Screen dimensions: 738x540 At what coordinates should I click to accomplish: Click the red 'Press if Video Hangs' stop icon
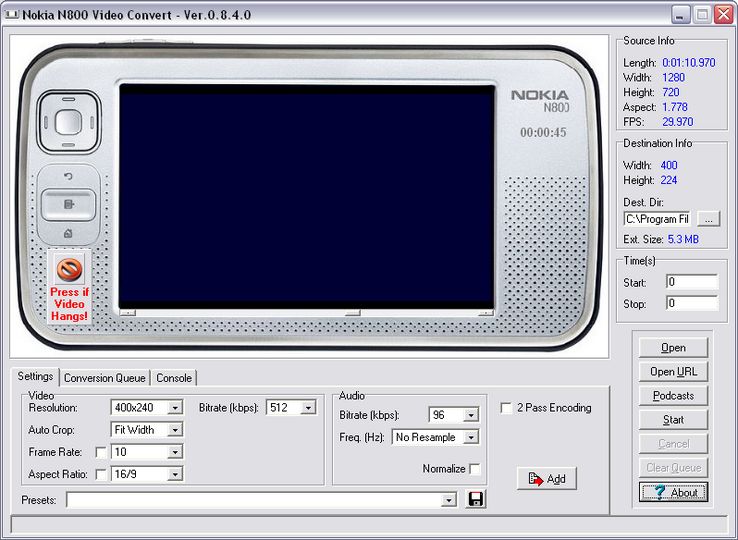click(x=70, y=269)
